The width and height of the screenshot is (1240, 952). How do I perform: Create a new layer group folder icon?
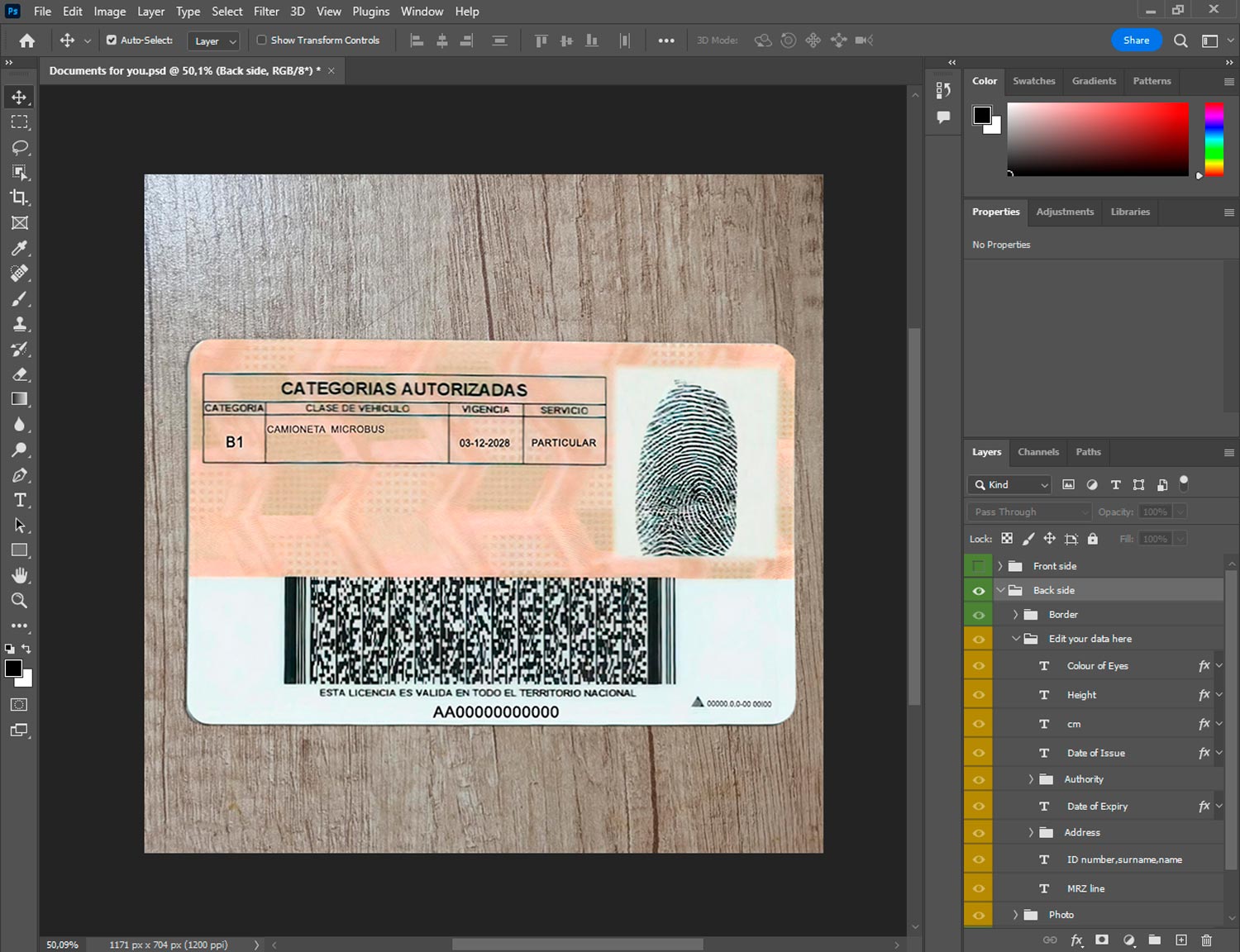coord(1154,940)
